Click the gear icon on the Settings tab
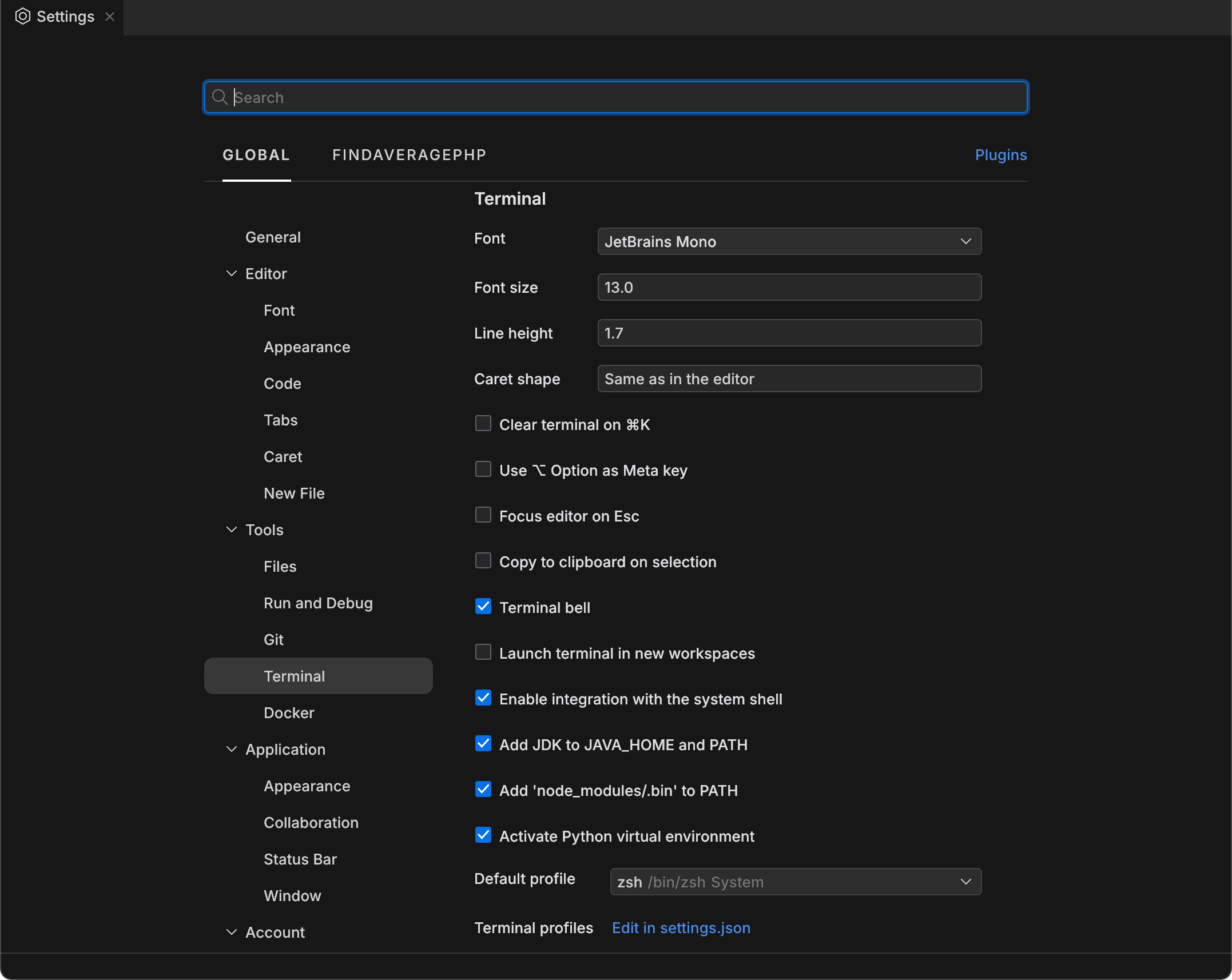Image resolution: width=1232 pixels, height=980 pixels. point(23,16)
